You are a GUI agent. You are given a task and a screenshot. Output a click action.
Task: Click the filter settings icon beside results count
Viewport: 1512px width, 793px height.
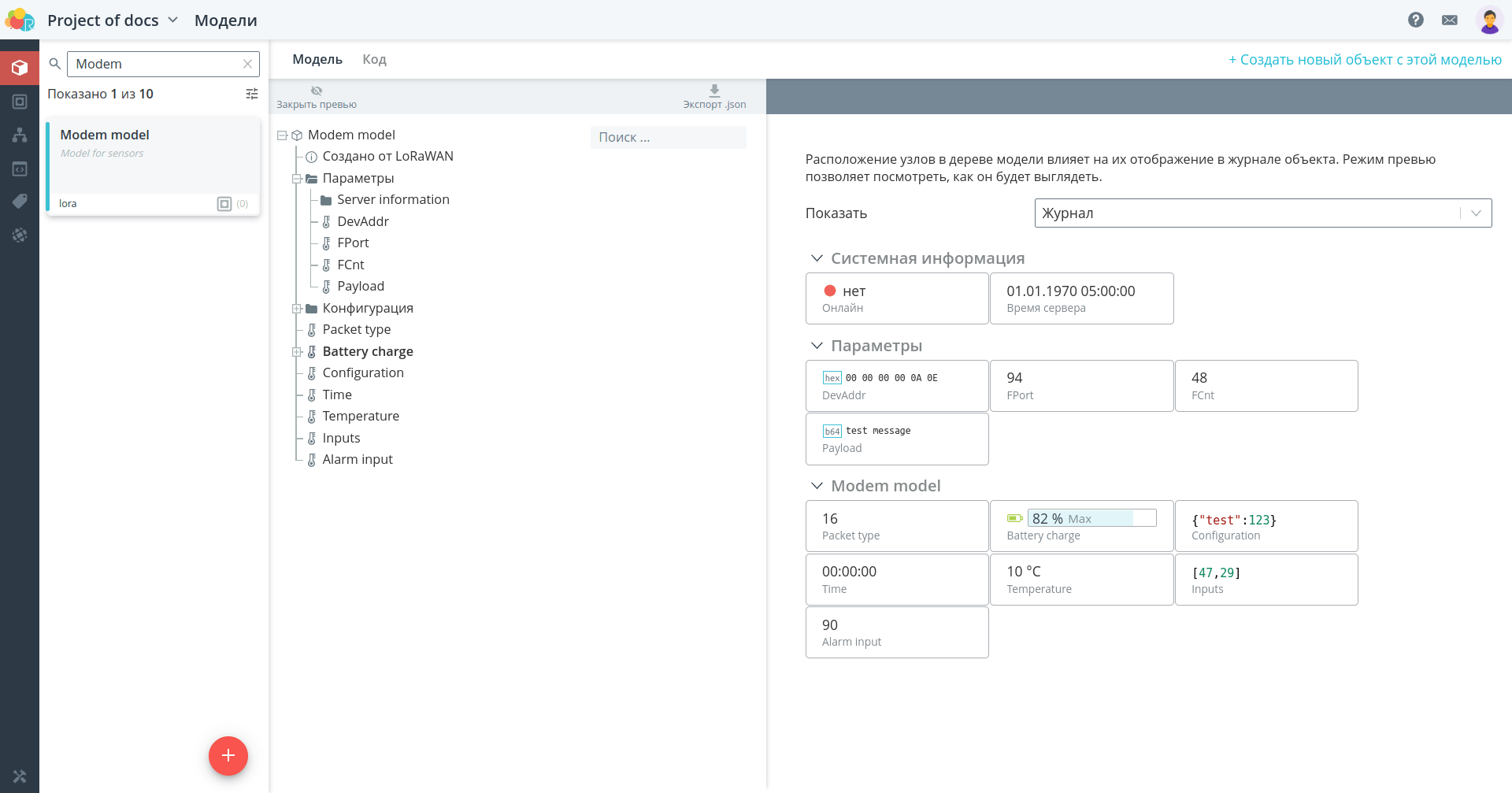[252, 94]
